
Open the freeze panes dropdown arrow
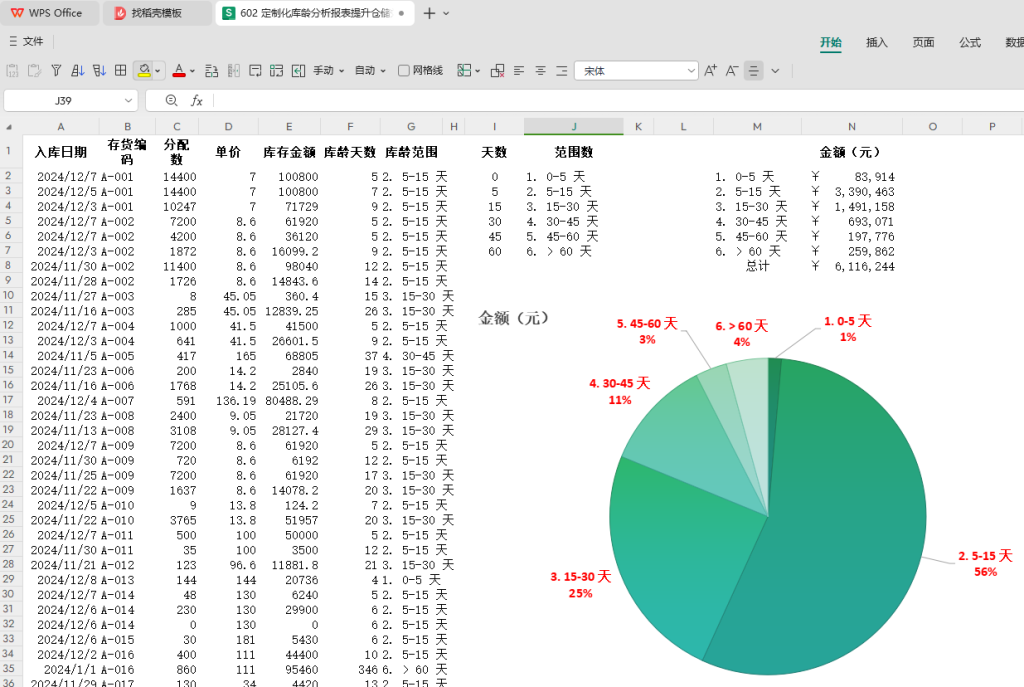pos(477,71)
